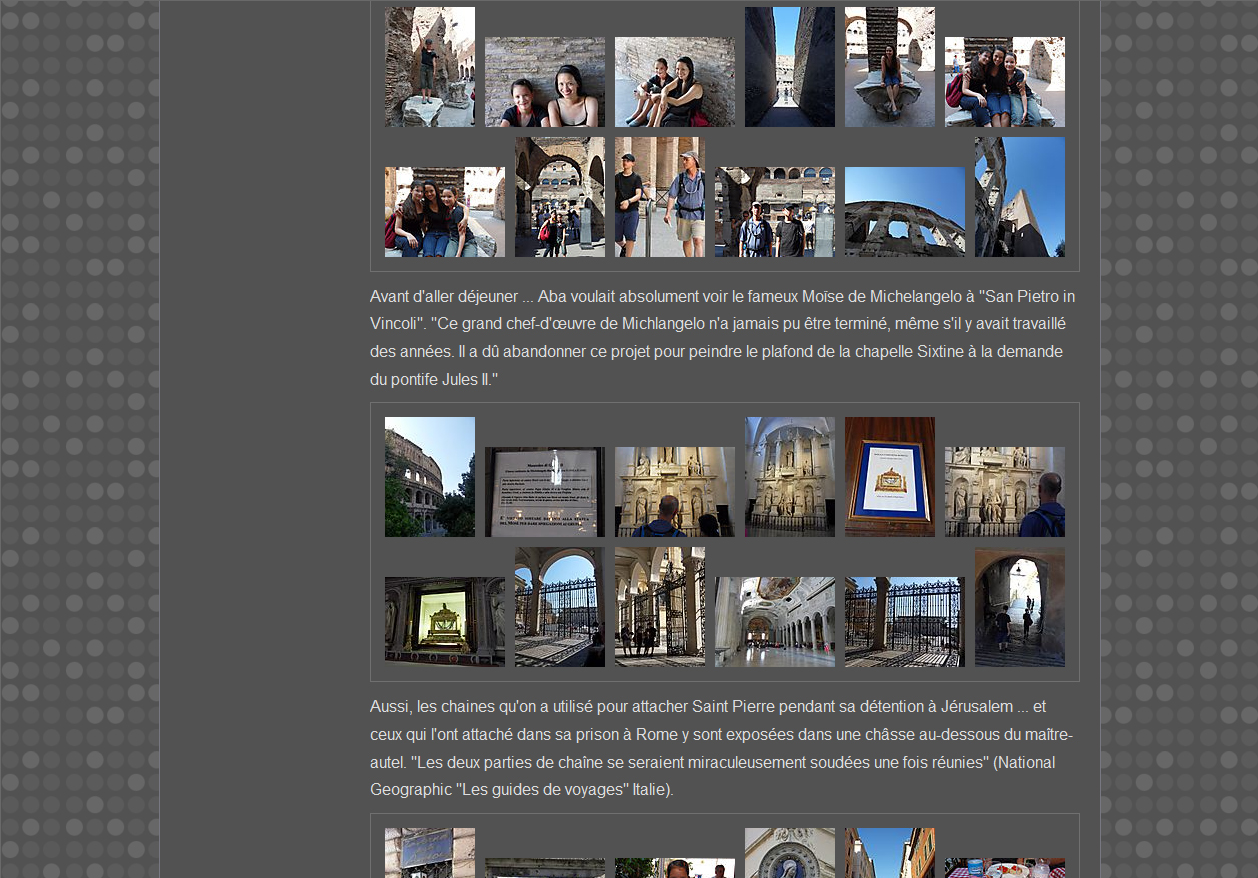Open photo of woman seated on stone pedestal
The image size is (1258, 878).
coord(890,67)
